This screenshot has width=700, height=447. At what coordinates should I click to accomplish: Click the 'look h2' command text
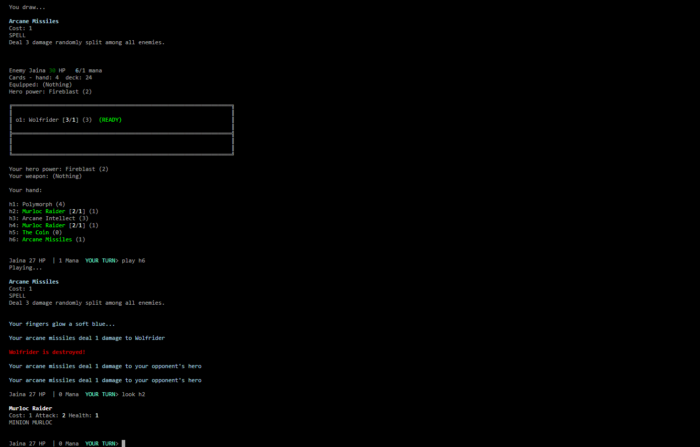133,394
